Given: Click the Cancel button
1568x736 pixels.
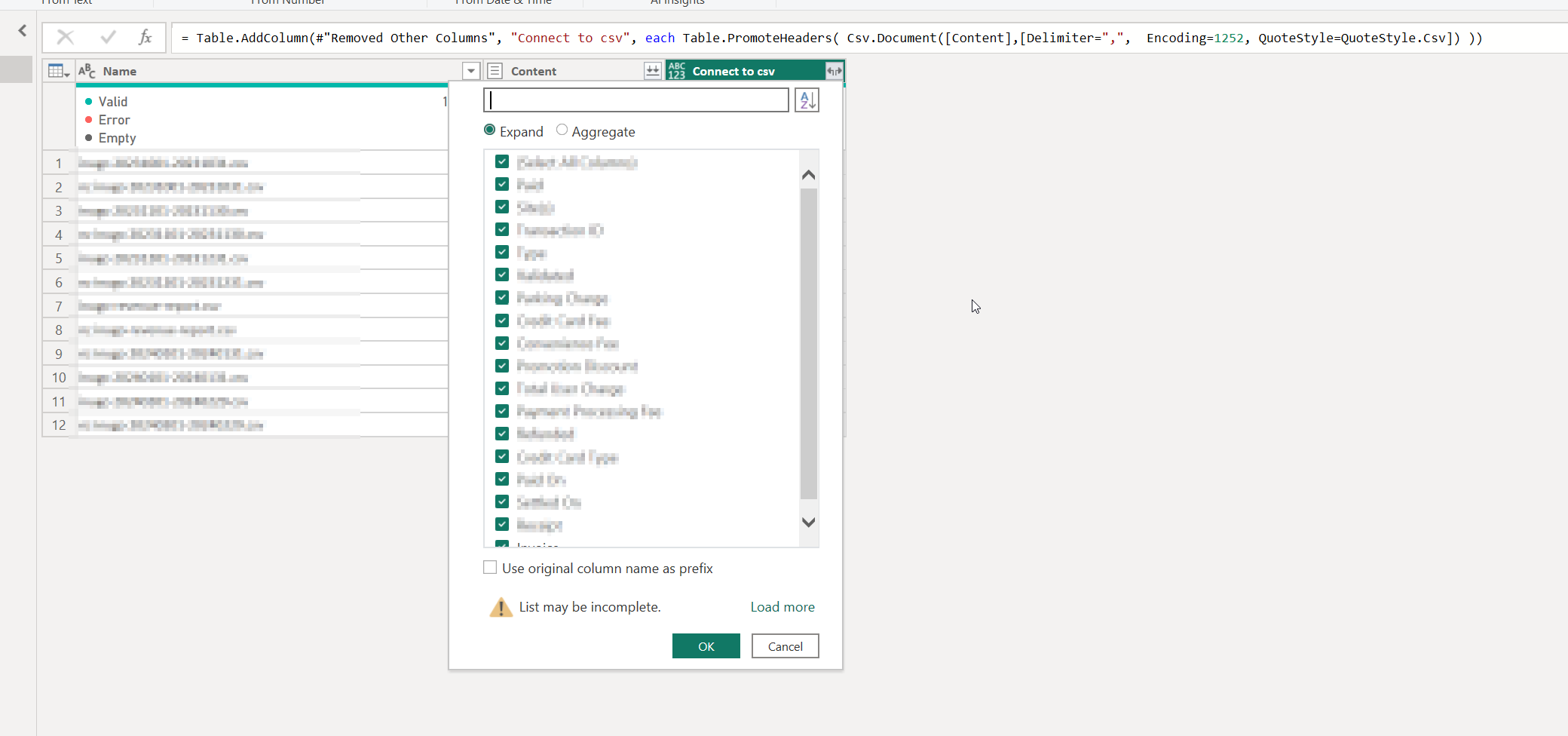Looking at the screenshot, I should [785, 646].
